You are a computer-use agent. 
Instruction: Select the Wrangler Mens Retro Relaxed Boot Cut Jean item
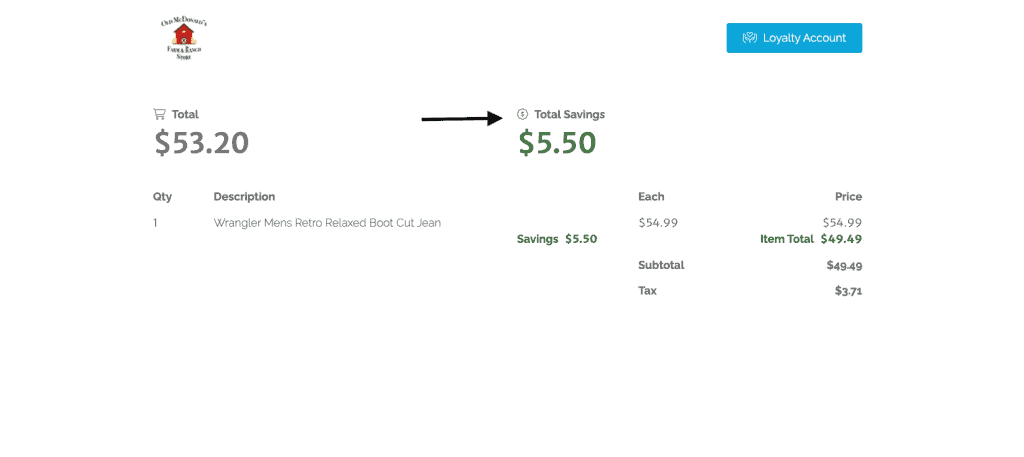tap(327, 223)
